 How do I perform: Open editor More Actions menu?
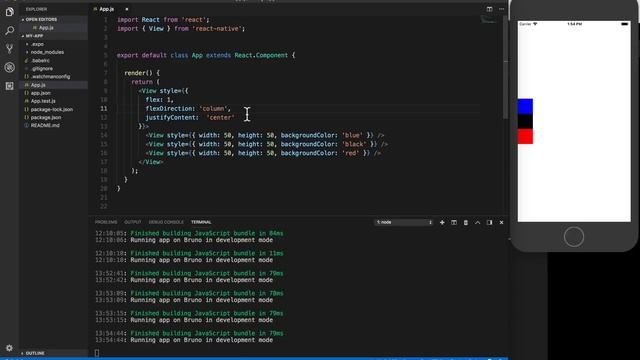tap(502, 9)
